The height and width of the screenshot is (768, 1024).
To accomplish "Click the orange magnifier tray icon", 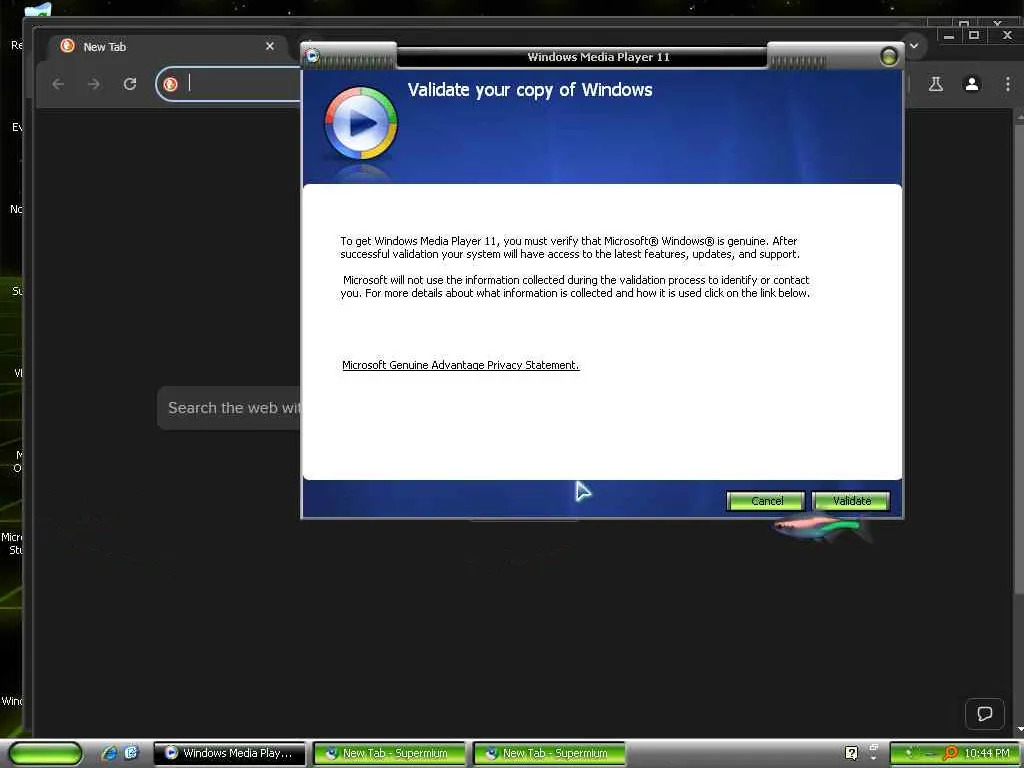I will tap(950, 753).
